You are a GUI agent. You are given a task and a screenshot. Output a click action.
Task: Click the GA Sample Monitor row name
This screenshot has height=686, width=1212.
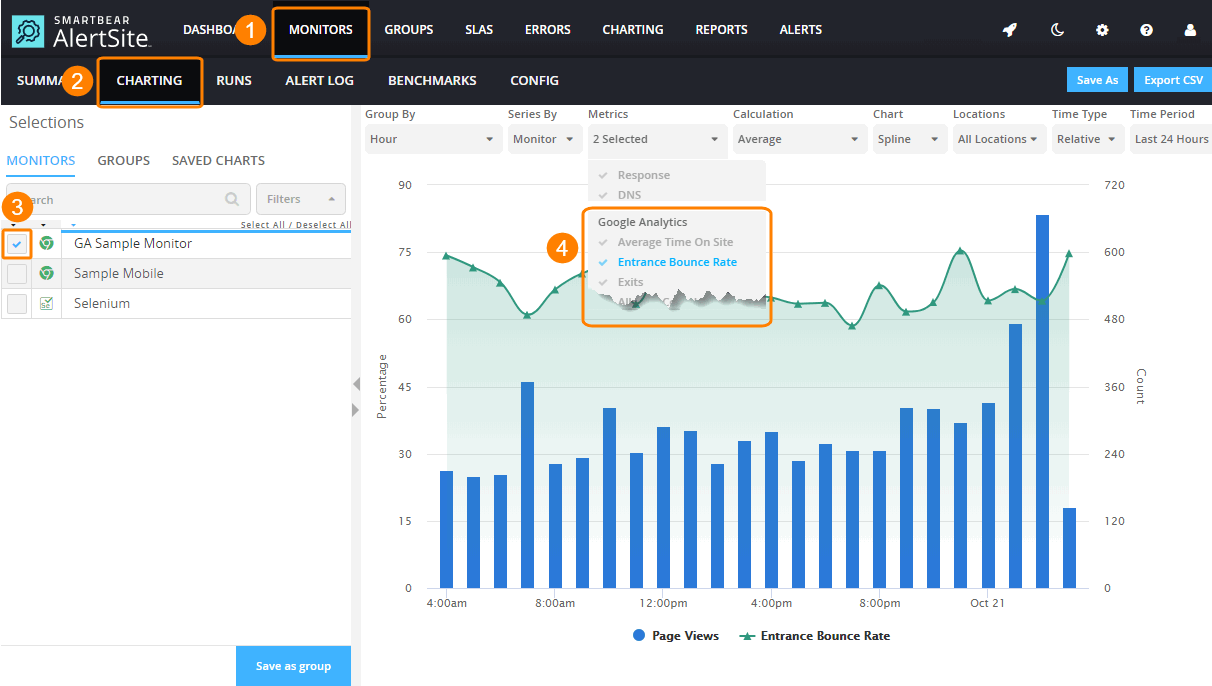tap(133, 243)
